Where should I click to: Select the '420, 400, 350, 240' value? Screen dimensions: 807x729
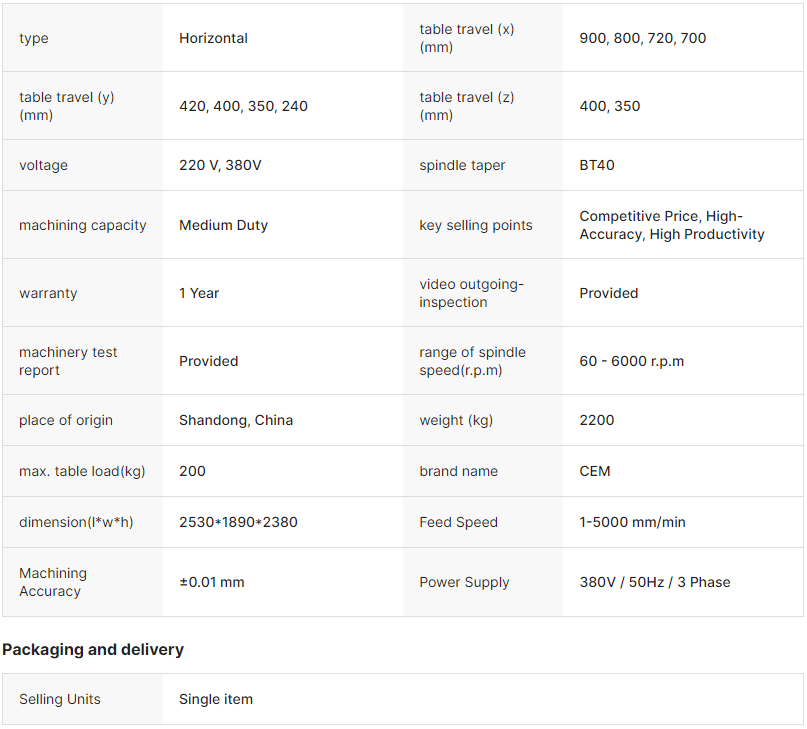[x=243, y=106]
